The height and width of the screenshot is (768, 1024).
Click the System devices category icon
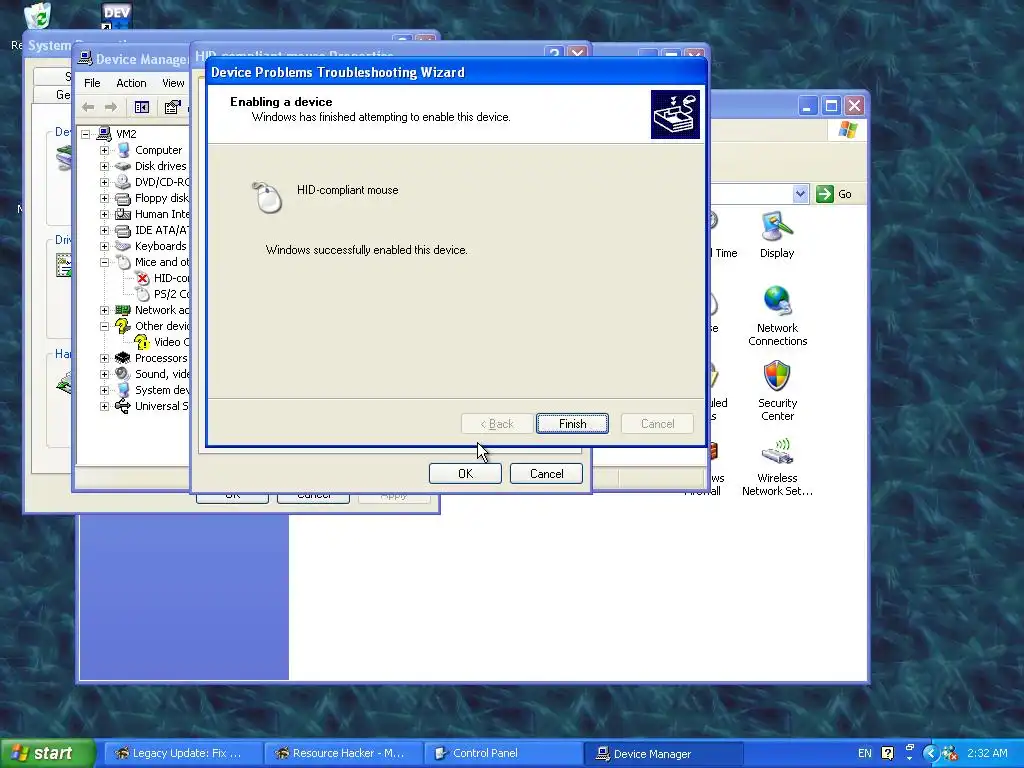tap(123, 390)
